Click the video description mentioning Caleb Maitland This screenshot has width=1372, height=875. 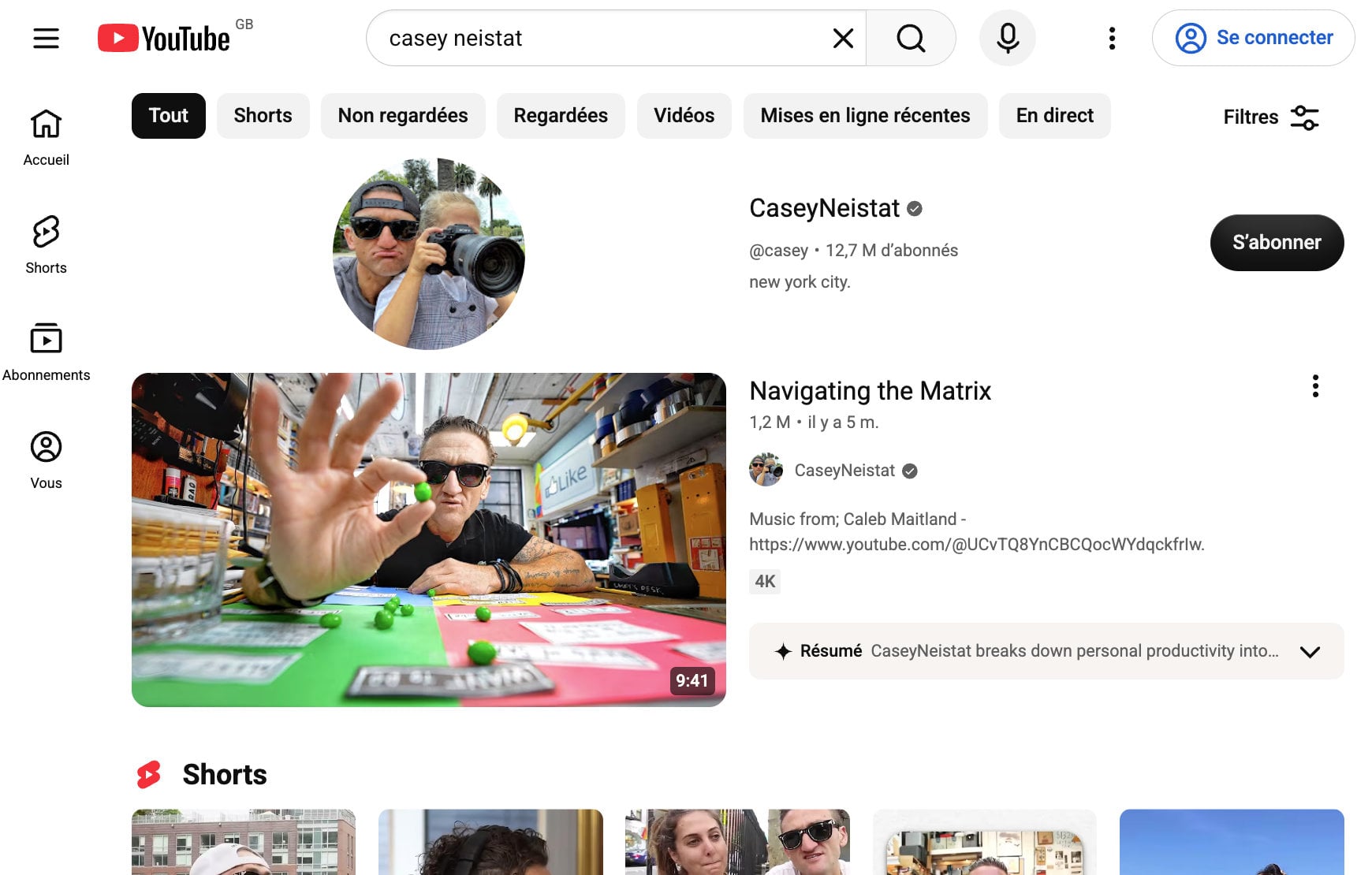[x=976, y=531]
